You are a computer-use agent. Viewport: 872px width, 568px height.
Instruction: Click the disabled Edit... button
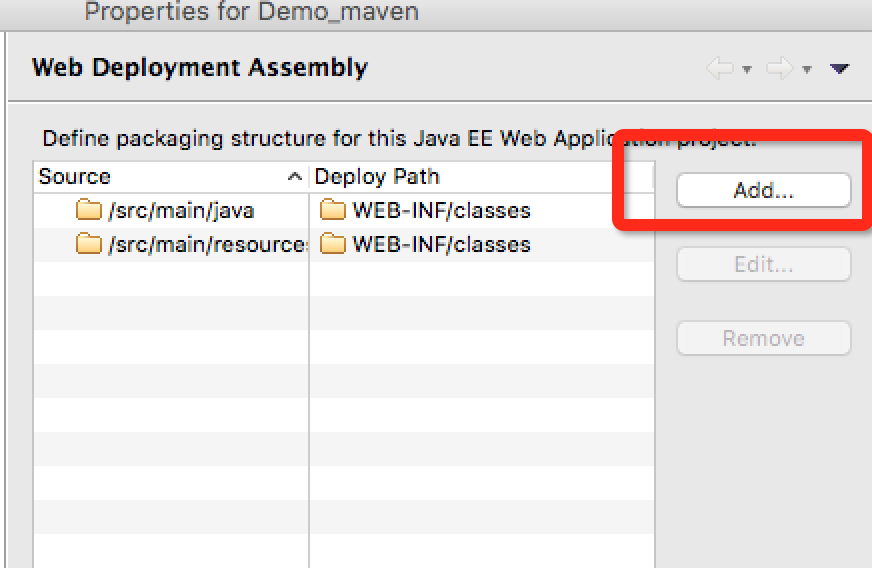coord(763,264)
